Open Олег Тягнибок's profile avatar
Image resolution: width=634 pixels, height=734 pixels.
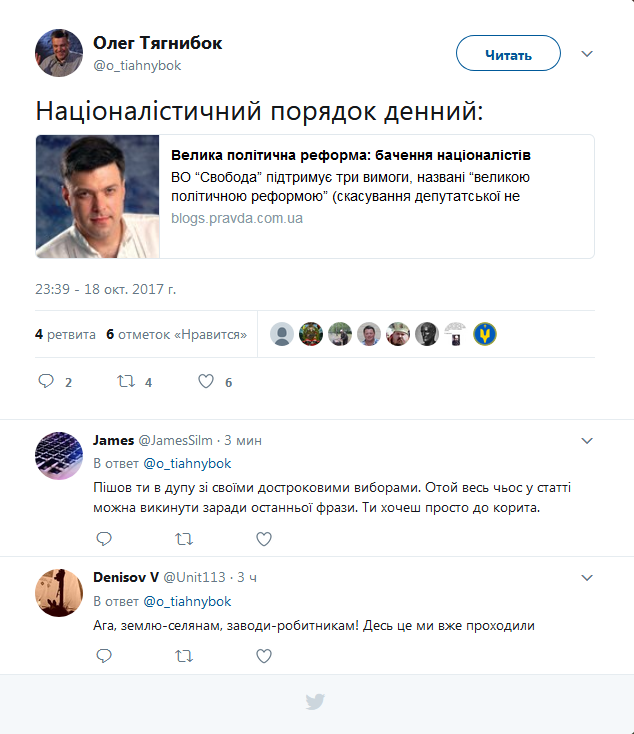[59, 54]
